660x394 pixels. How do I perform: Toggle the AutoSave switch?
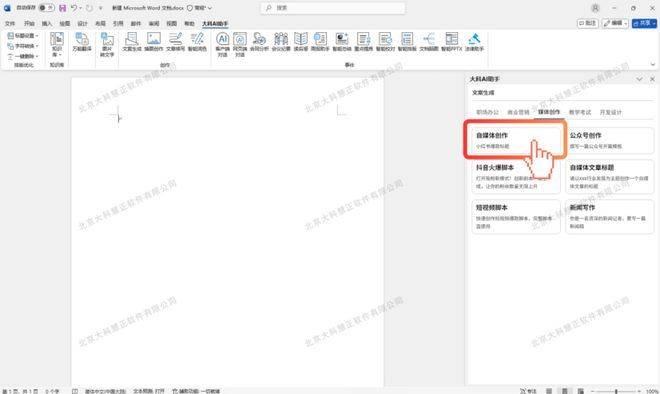tap(46, 8)
